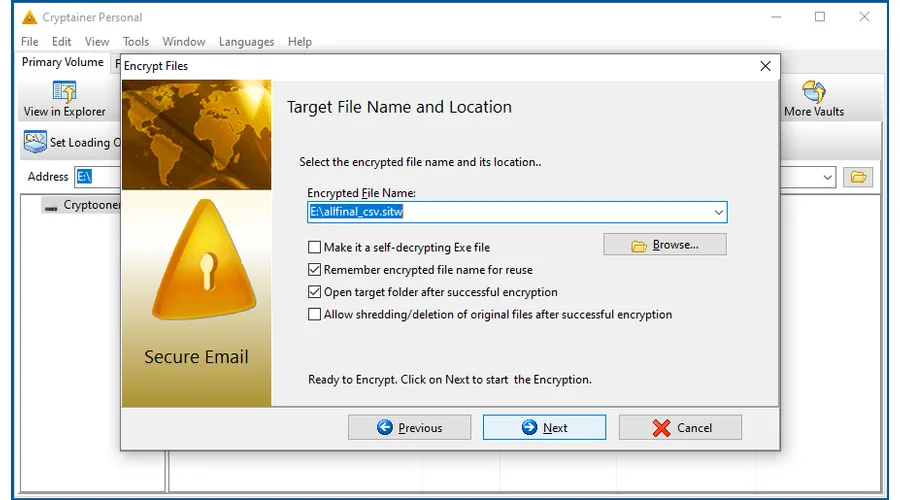Open the Languages menu
Viewport: 900px width, 500px height.
click(x=246, y=42)
